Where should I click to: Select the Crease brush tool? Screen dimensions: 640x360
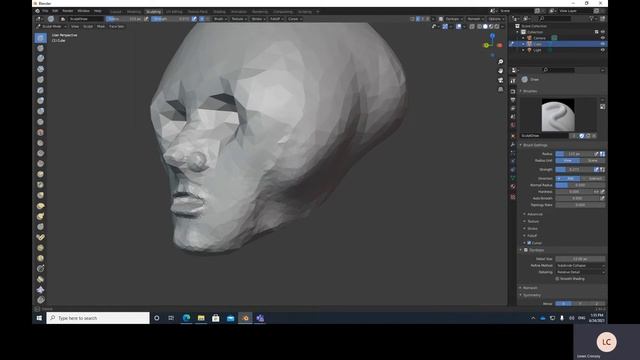pyautogui.click(x=40, y=122)
